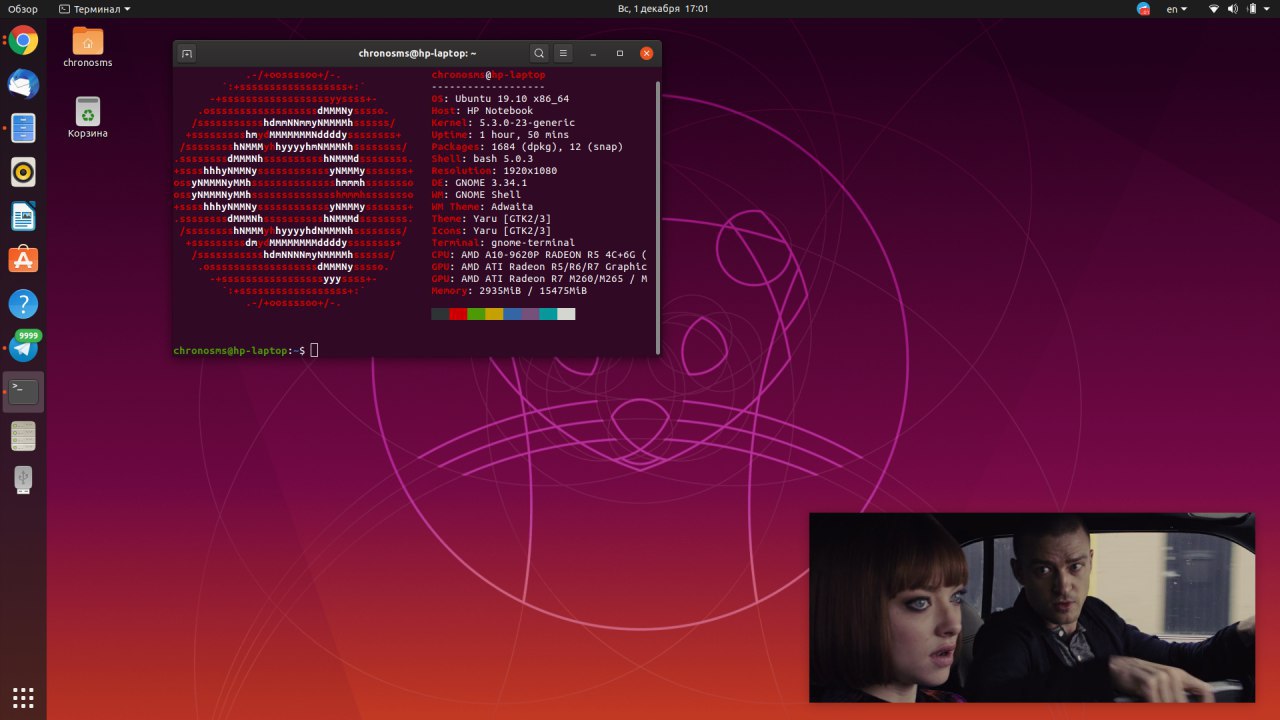This screenshot has width=1280, height=720.
Task: Open the en keyboard layout dropdown
Action: [1177, 9]
